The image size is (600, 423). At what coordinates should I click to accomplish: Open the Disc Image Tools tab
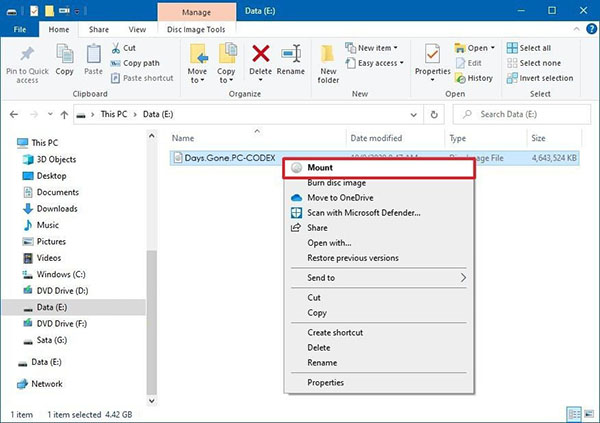coord(196,29)
